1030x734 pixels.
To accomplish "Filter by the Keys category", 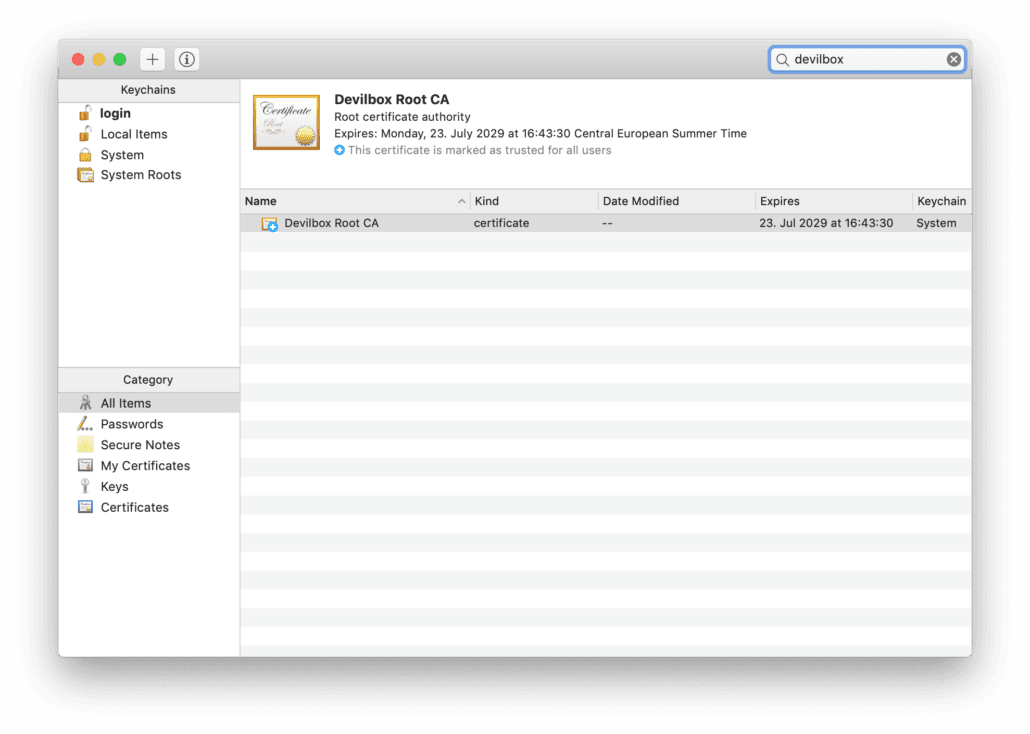I will 114,487.
